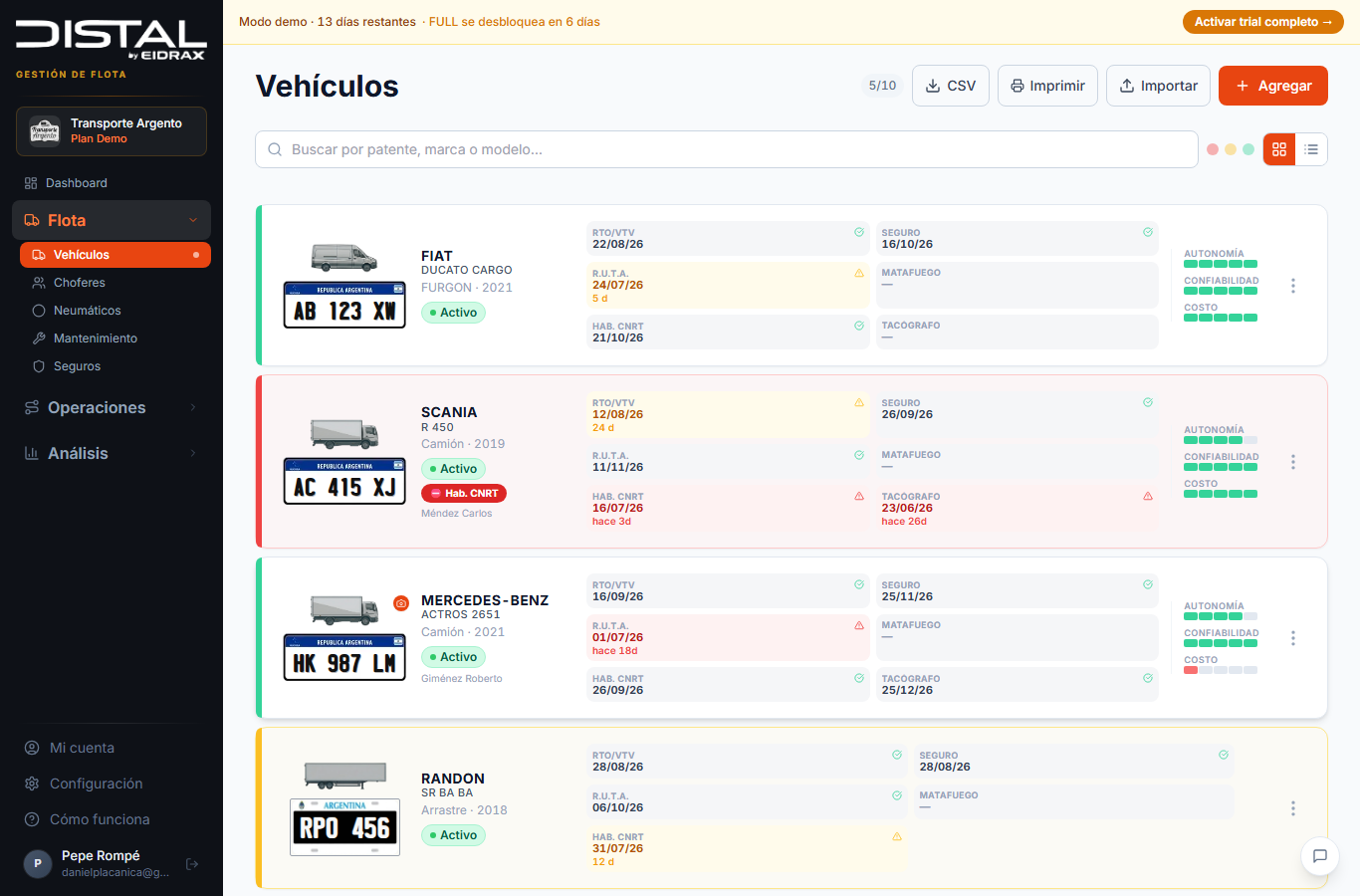Click the user avatar with letter P
This screenshot has width=1360, height=896.
pos(38,863)
